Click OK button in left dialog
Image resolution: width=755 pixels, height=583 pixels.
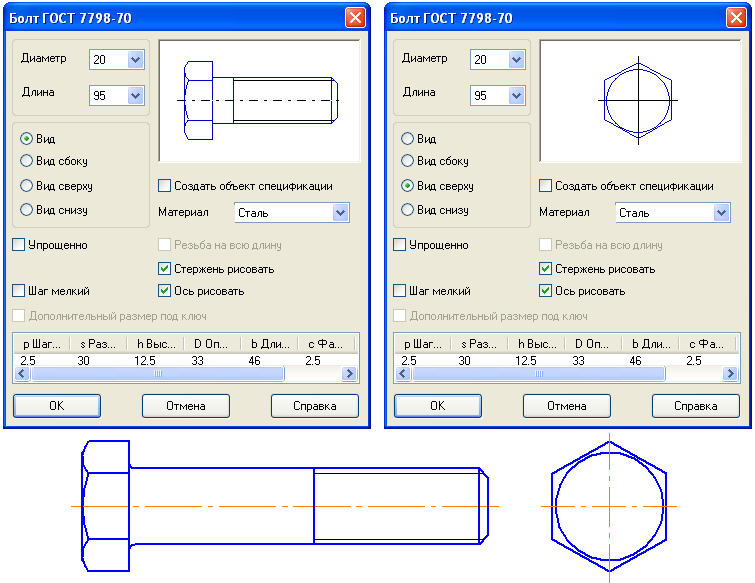pos(57,406)
